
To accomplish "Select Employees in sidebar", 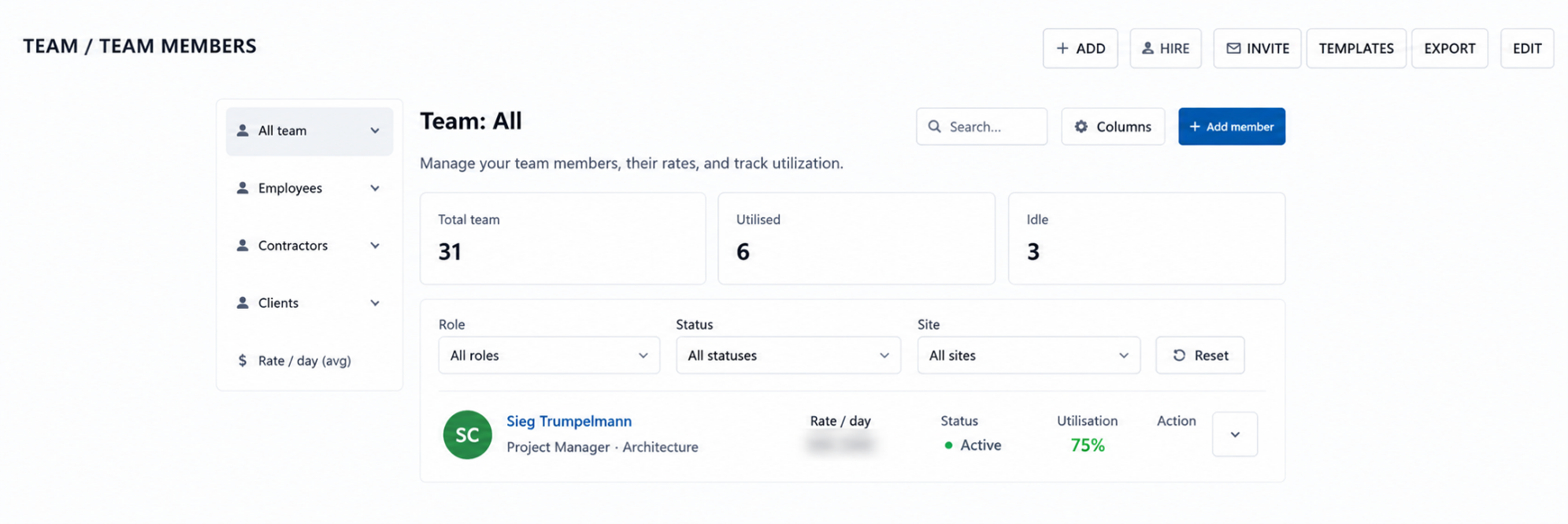I will click(x=310, y=188).
